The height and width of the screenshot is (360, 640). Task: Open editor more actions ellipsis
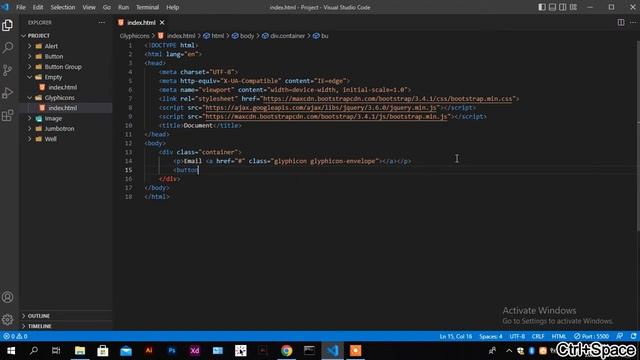click(633, 22)
